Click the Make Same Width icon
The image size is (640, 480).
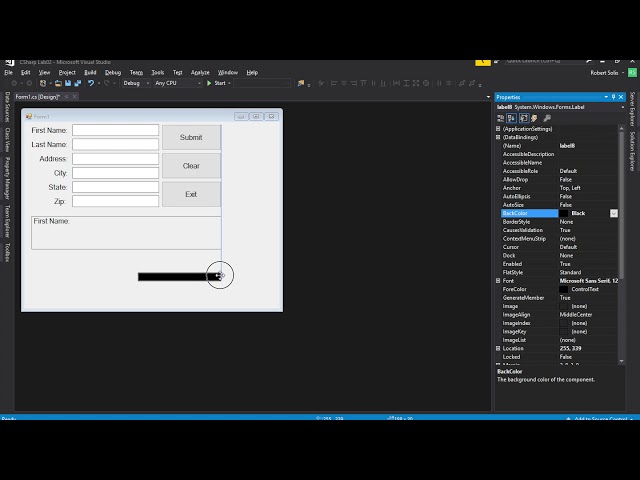pyautogui.click(x=396, y=83)
